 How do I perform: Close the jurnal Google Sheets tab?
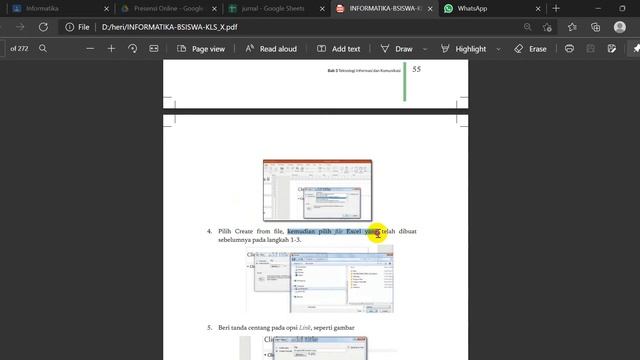tap(322, 9)
